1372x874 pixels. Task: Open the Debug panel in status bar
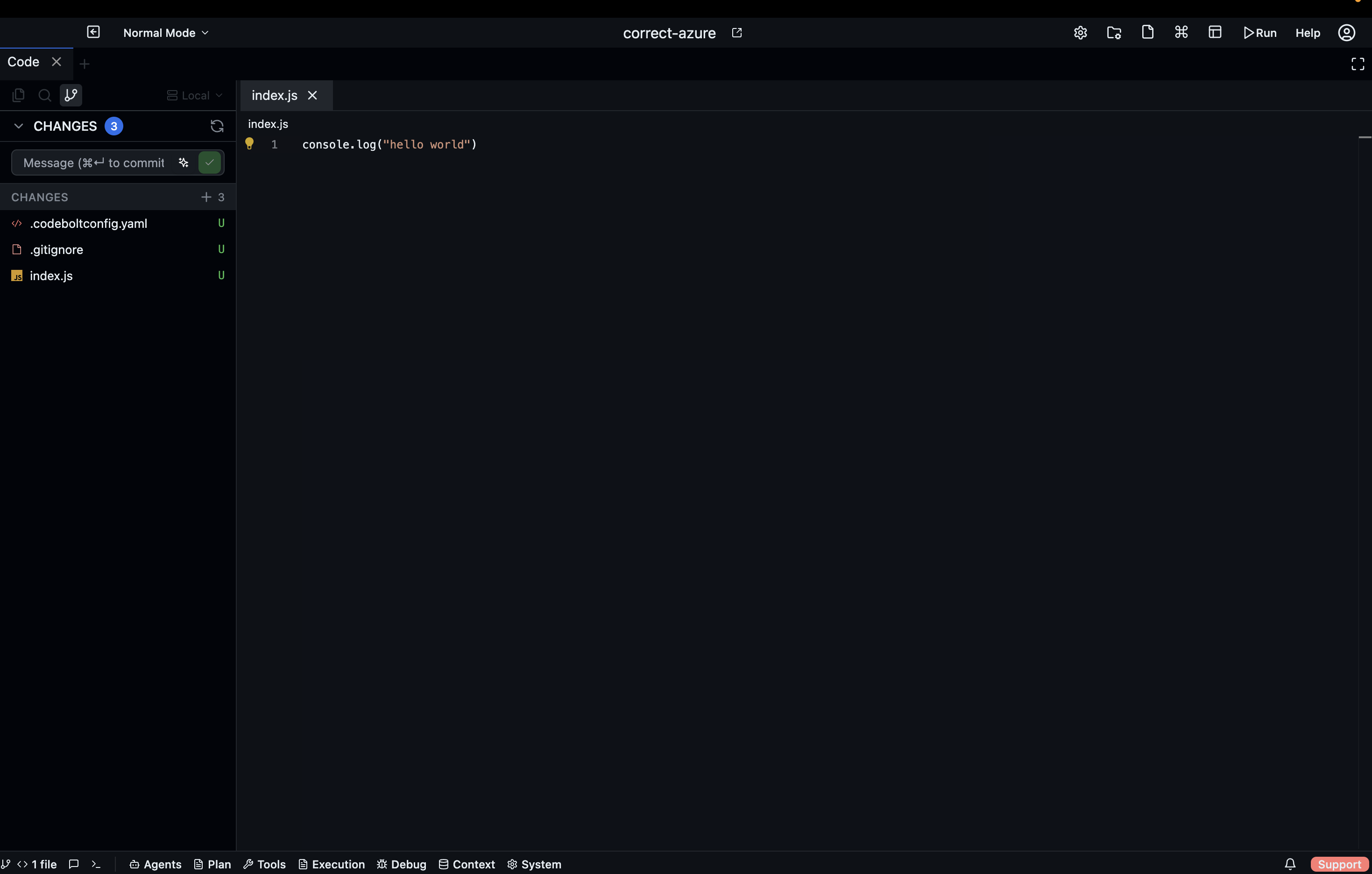pos(401,864)
